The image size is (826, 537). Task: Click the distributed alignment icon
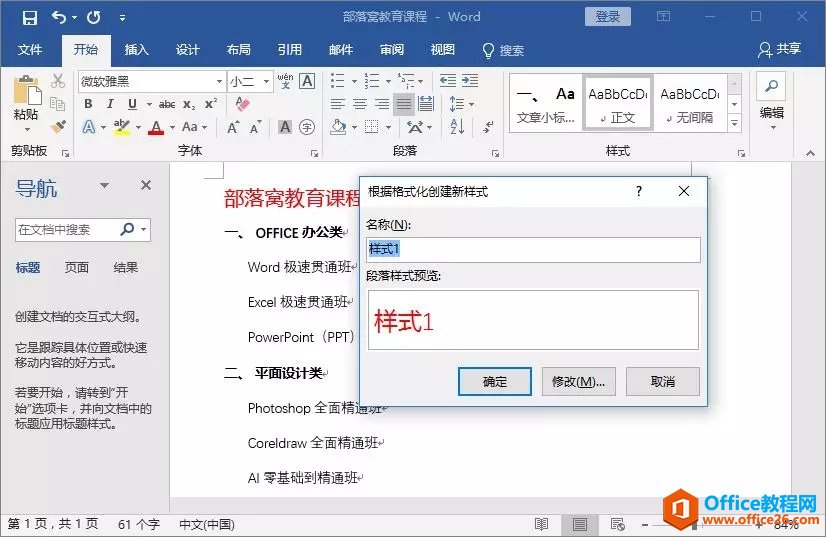click(x=426, y=104)
